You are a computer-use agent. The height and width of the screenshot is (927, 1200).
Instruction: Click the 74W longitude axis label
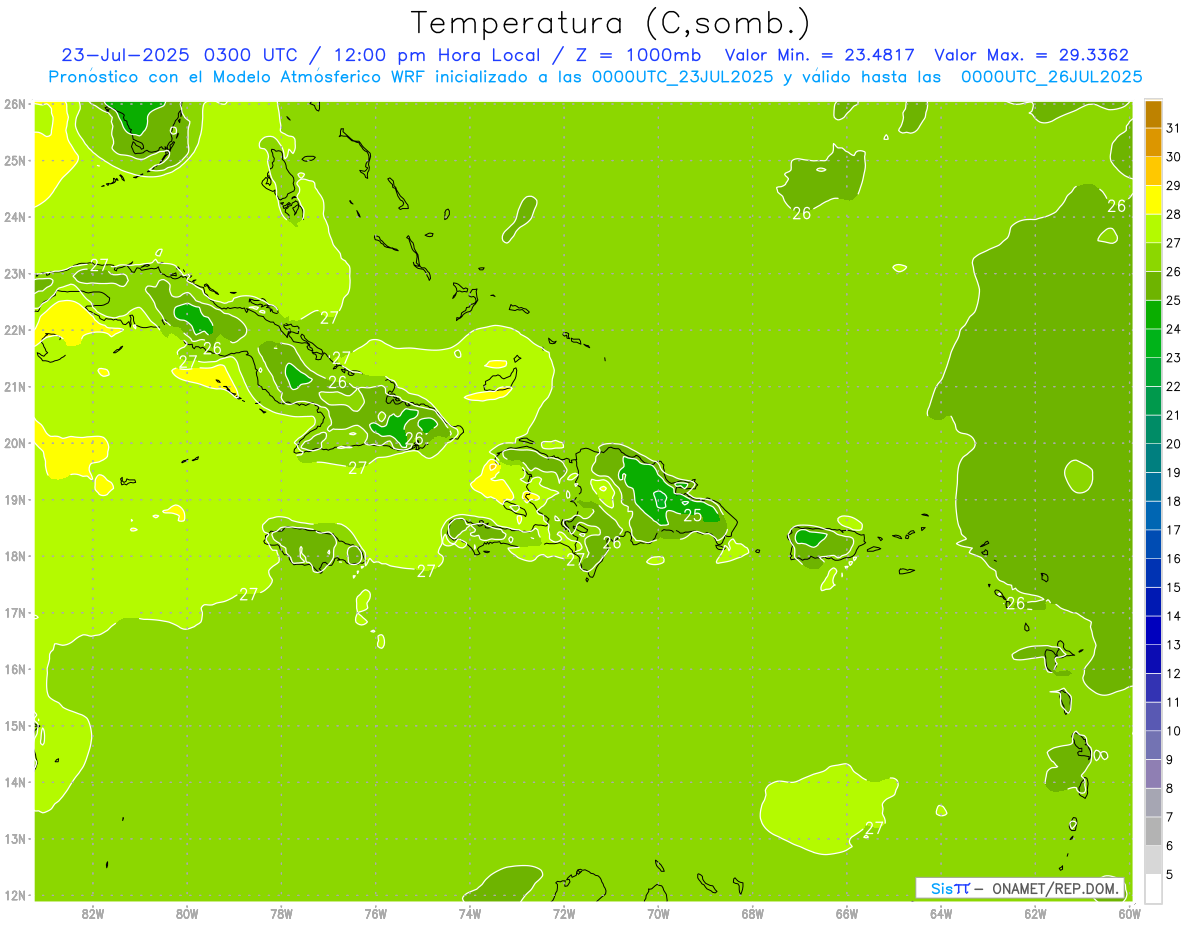[470, 913]
